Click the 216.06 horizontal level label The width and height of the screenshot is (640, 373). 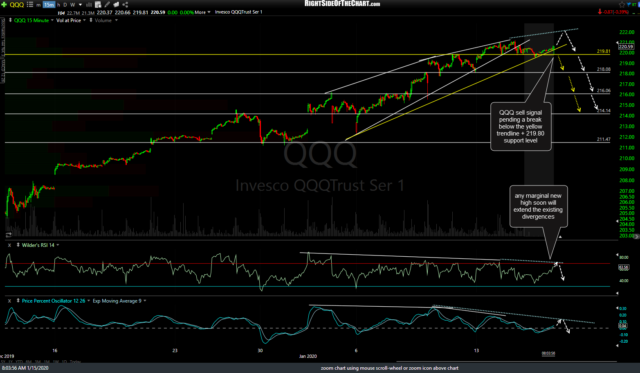point(603,91)
